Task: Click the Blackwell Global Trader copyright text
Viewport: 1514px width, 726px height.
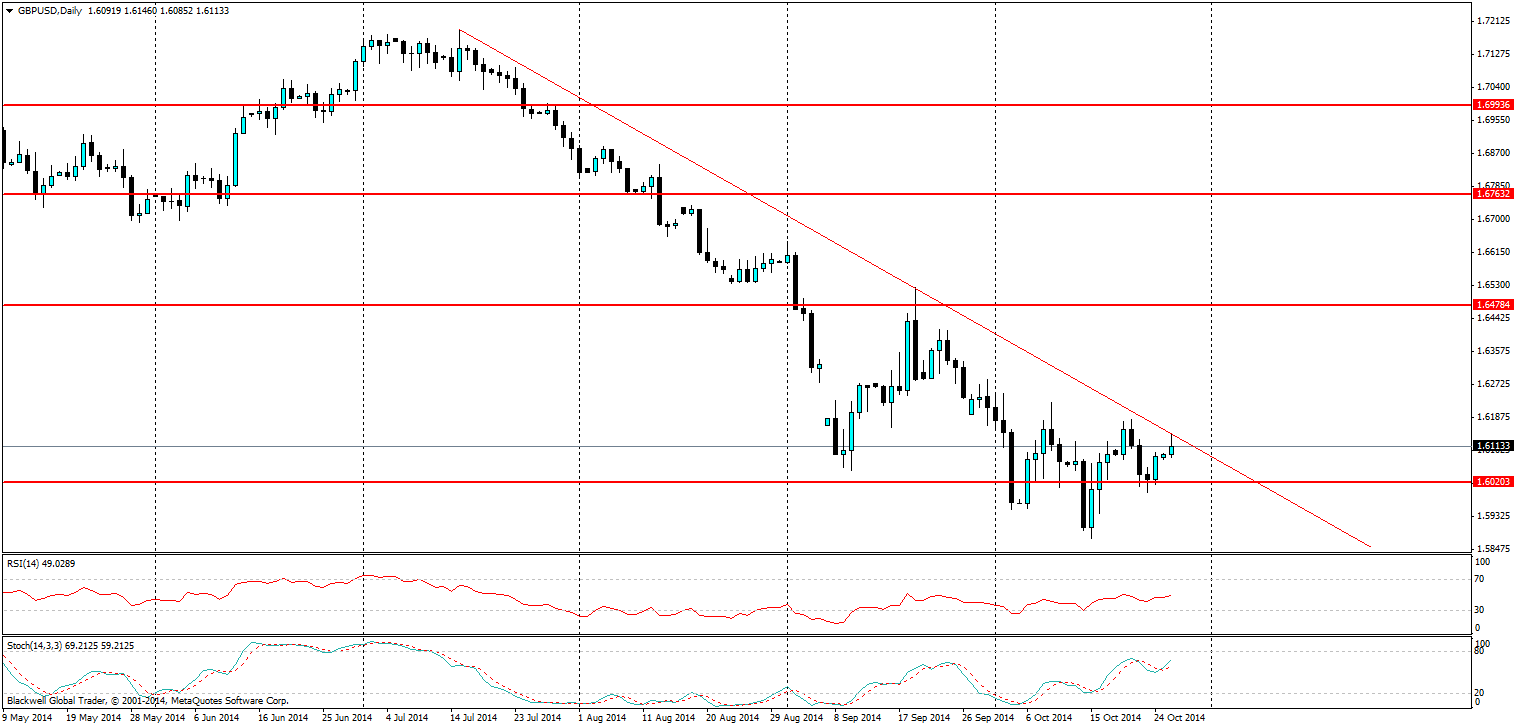Action: click(x=147, y=700)
